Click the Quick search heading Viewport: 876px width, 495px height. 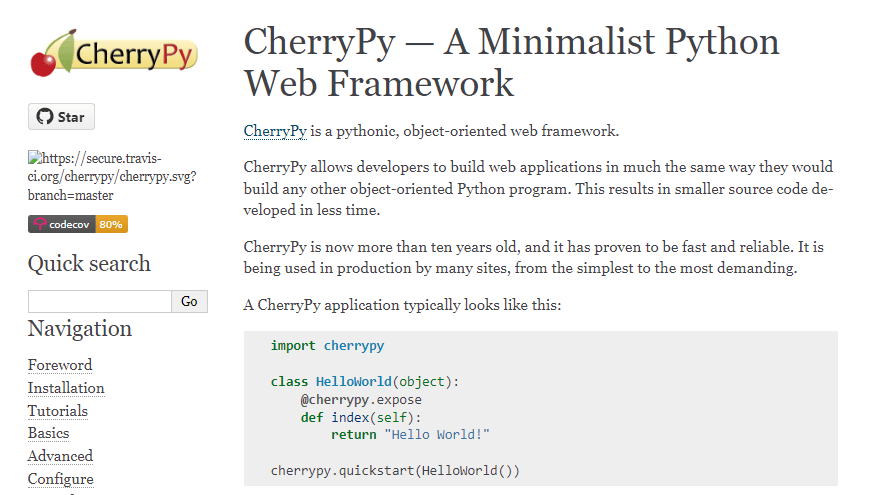(89, 264)
